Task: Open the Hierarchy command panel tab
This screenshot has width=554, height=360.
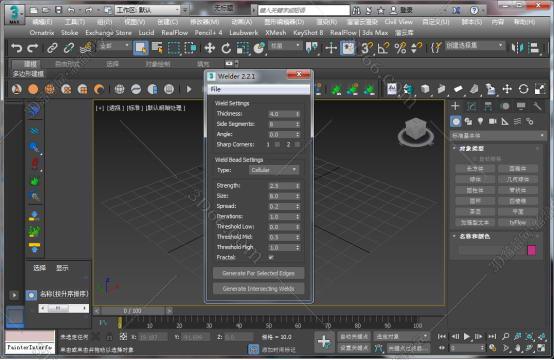Action: [x=488, y=106]
